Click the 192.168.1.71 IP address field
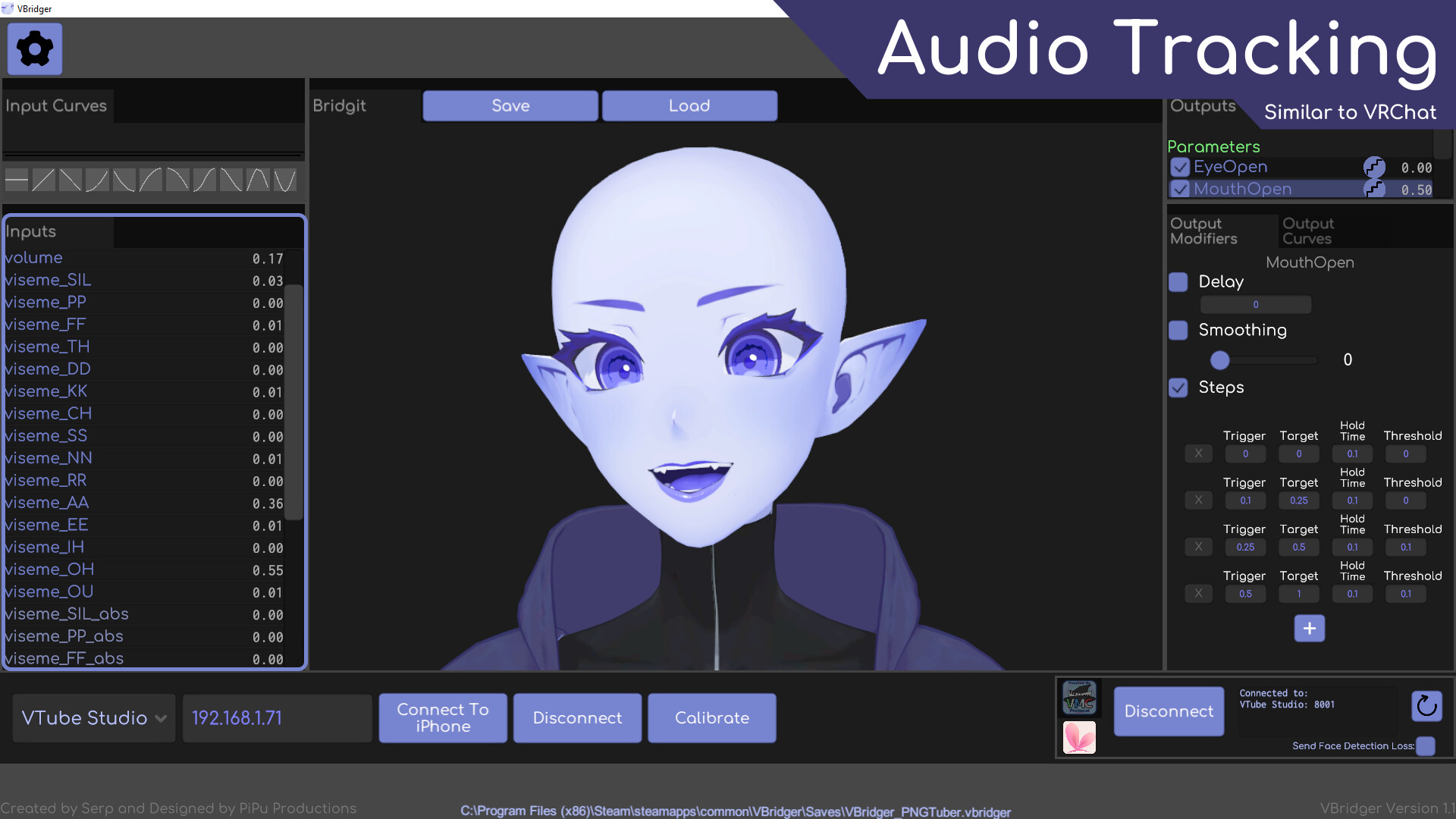This screenshot has height=819, width=1456. point(277,717)
